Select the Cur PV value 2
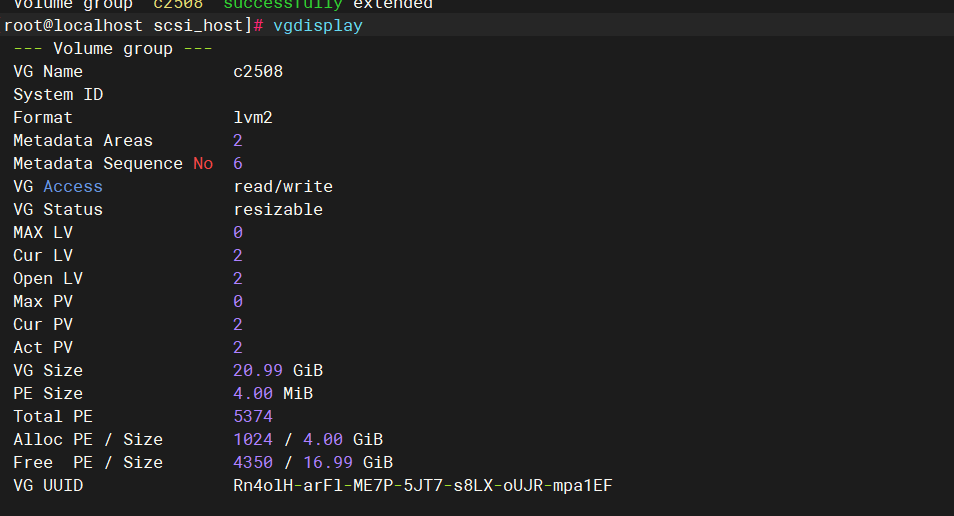The width and height of the screenshot is (954, 516). point(238,325)
